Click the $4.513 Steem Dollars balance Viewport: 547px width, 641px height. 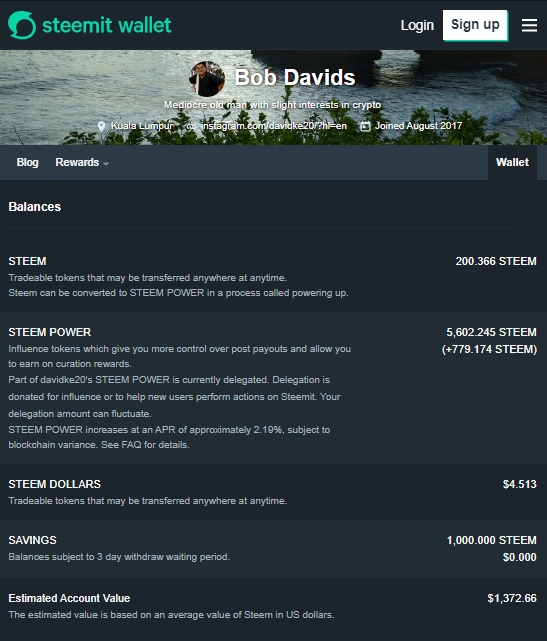(x=519, y=484)
